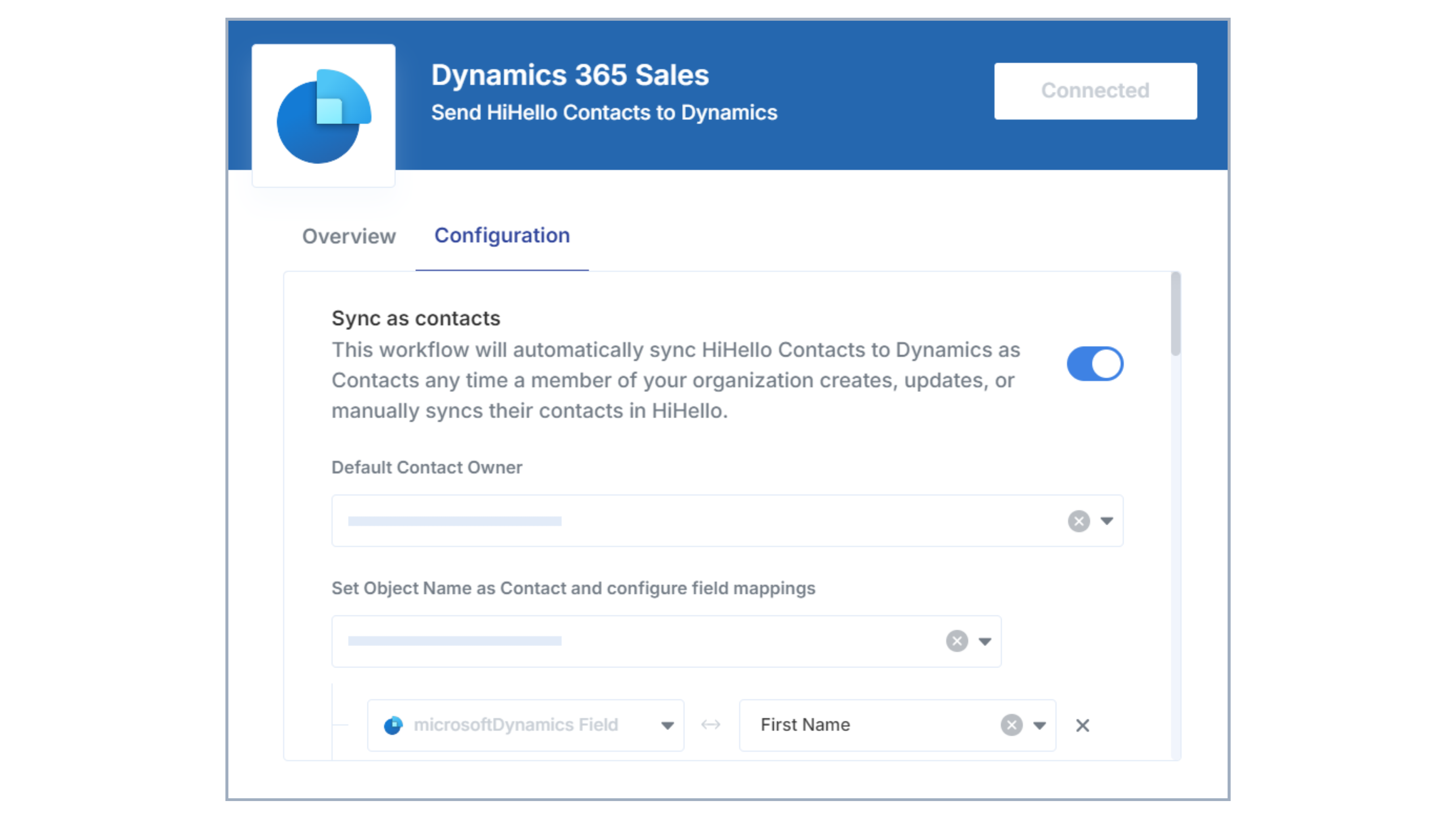Clear the First Name field value
The image size is (1456, 819).
[x=1011, y=725]
